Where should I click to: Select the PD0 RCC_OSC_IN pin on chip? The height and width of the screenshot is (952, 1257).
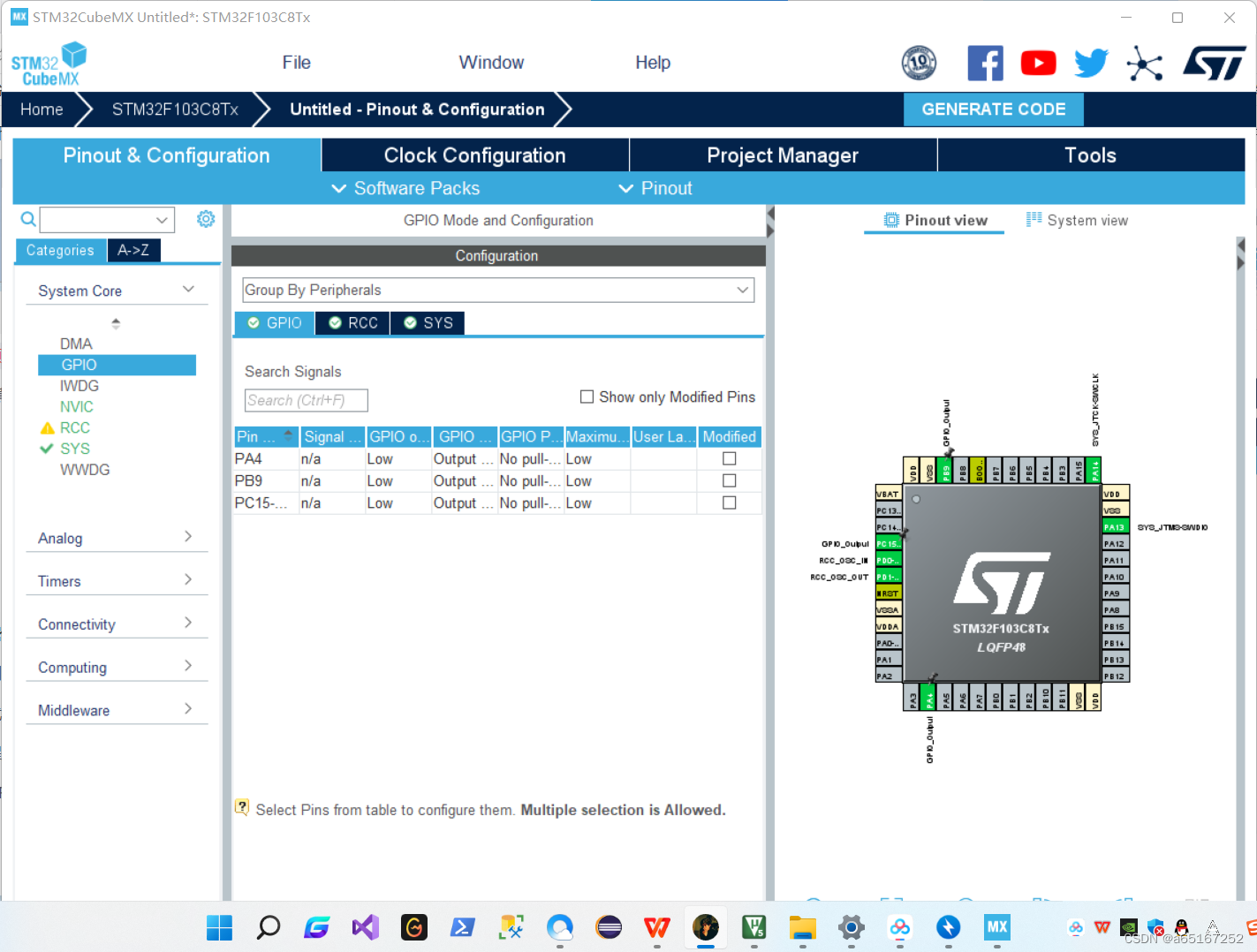coord(889,561)
